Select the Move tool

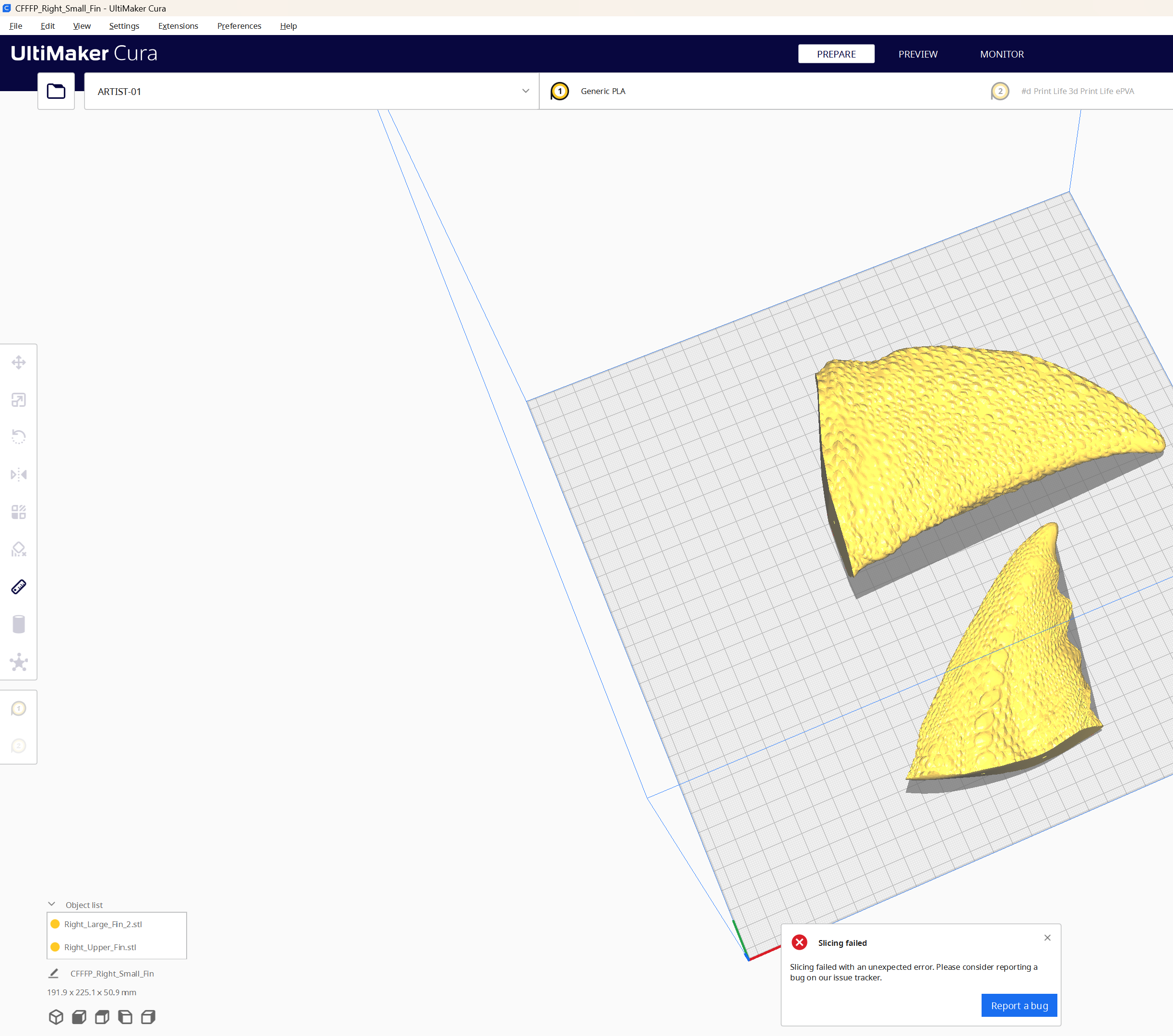(19, 362)
